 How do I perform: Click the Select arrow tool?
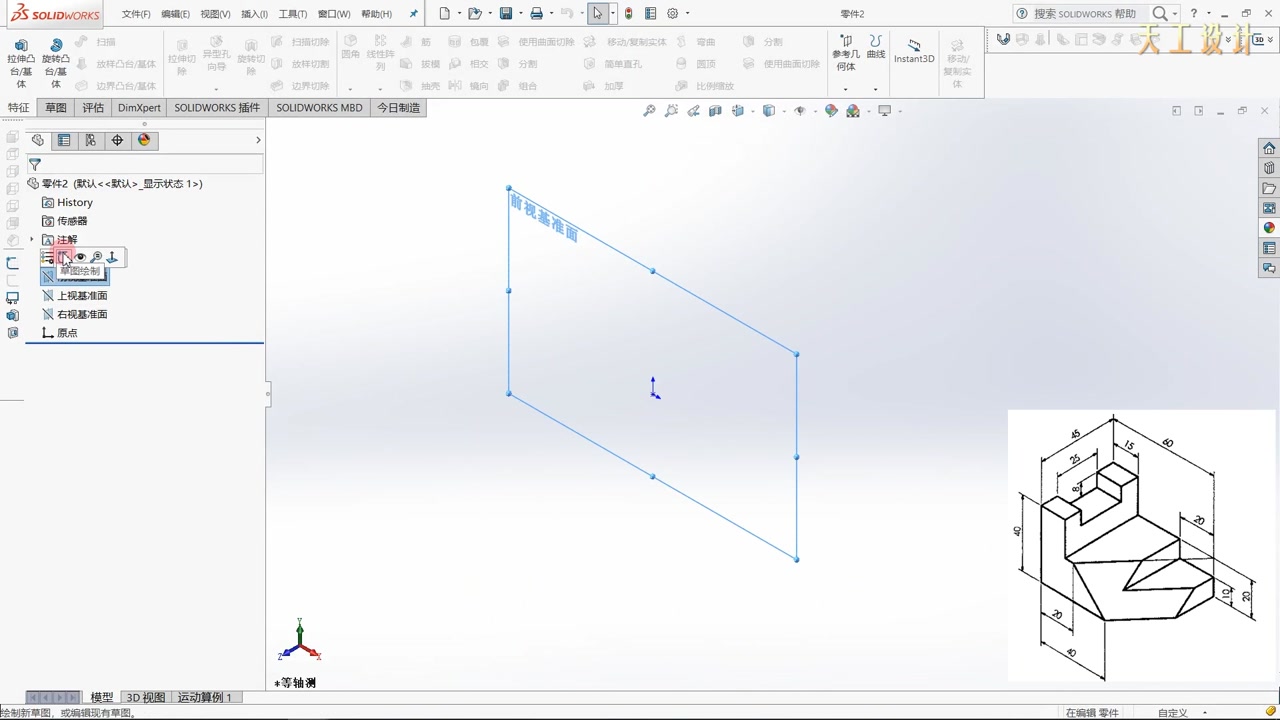(x=597, y=13)
